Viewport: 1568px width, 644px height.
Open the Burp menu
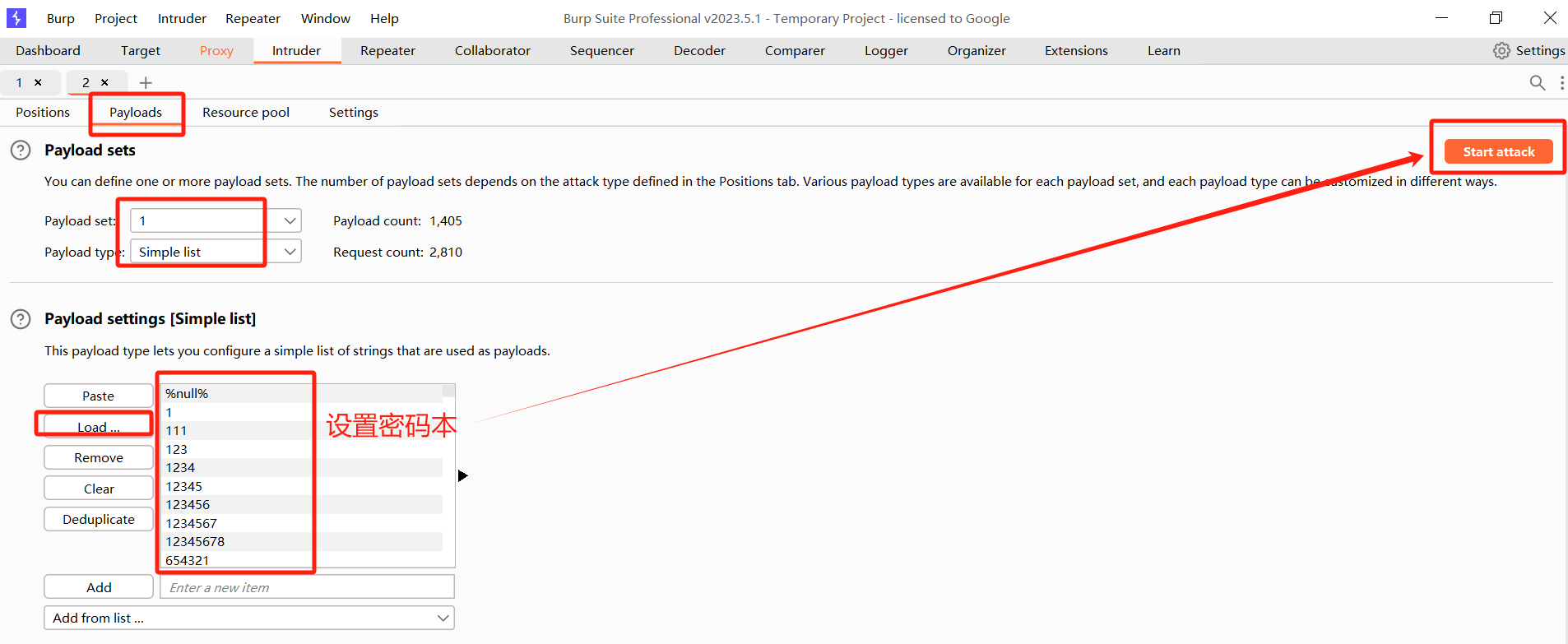[x=61, y=18]
